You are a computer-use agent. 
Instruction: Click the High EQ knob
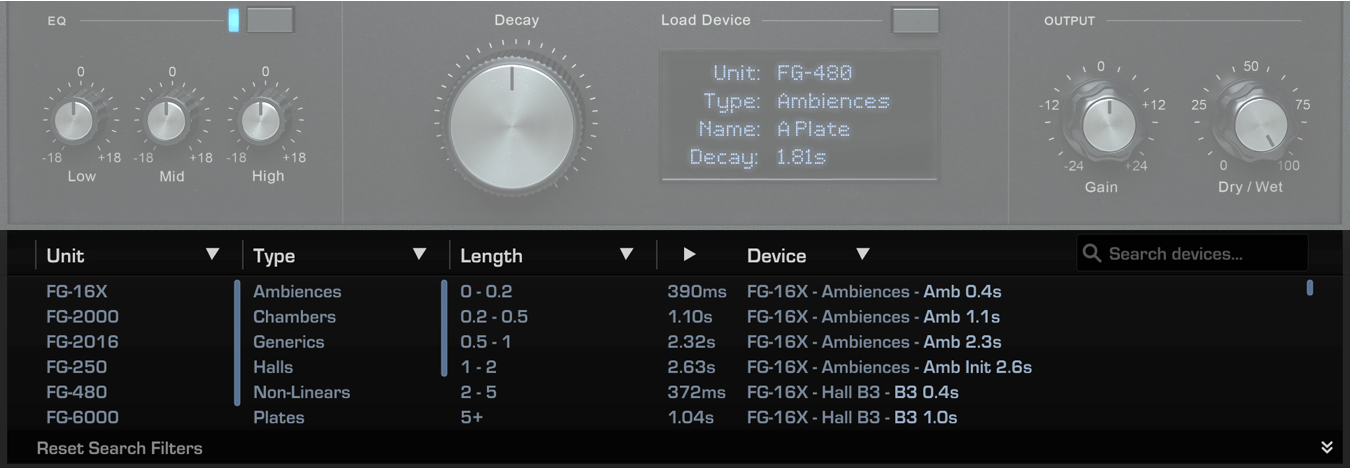tap(260, 120)
